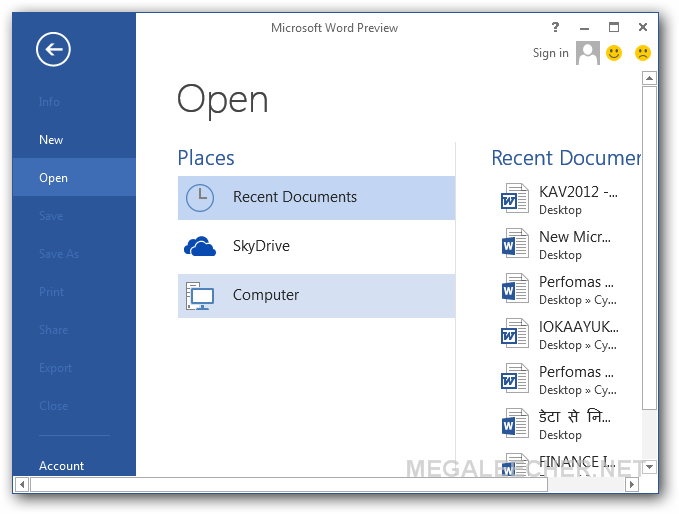Screen dimensions: 679x514
Task: Click the back arrow circle icon
Action: pyautogui.click(x=53, y=49)
